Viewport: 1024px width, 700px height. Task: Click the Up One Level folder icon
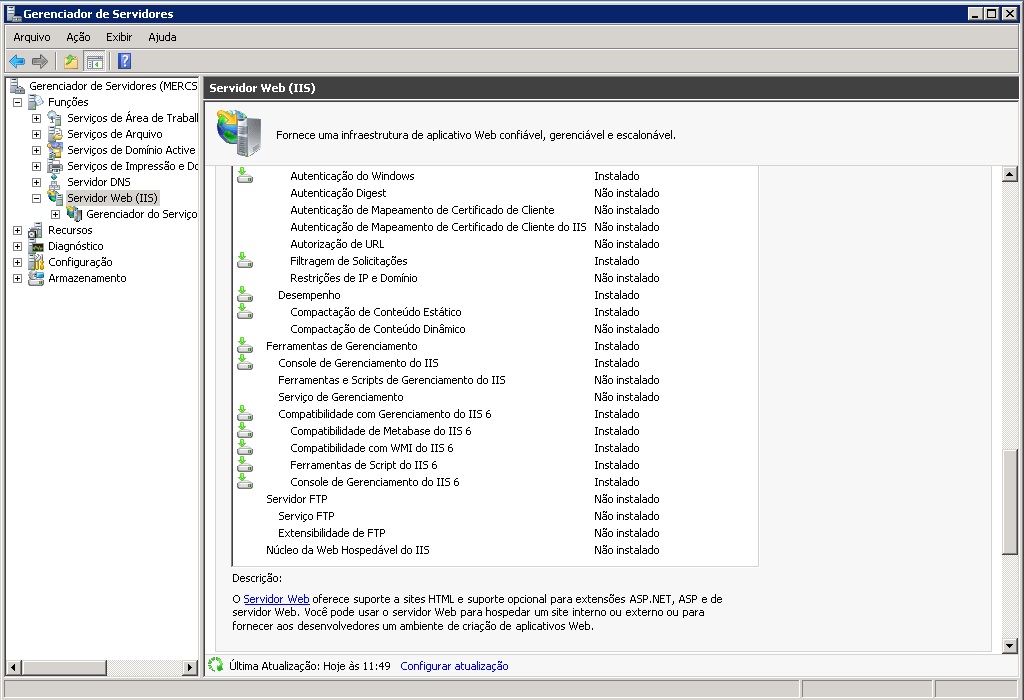coord(71,61)
